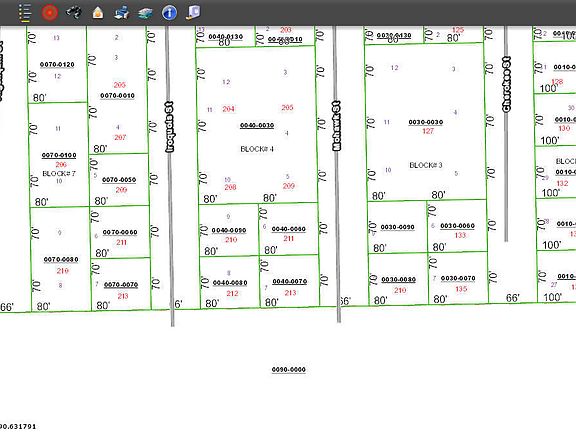The height and width of the screenshot is (432, 576).
Task: Open the map legend list icon
Action: tap(25, 12)
